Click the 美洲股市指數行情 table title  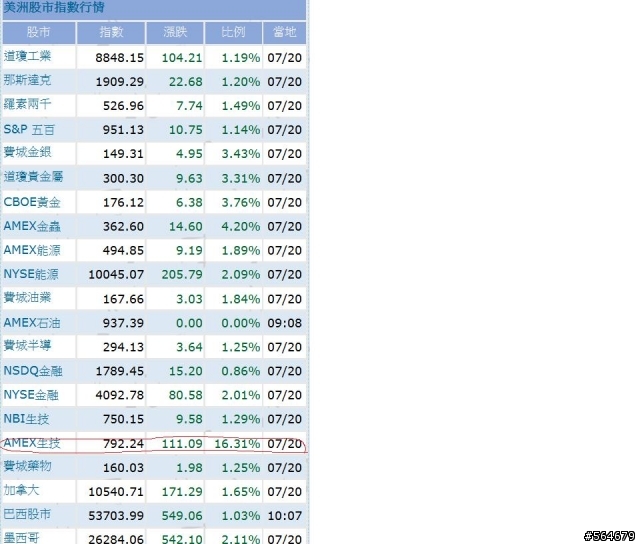point(54,7)
